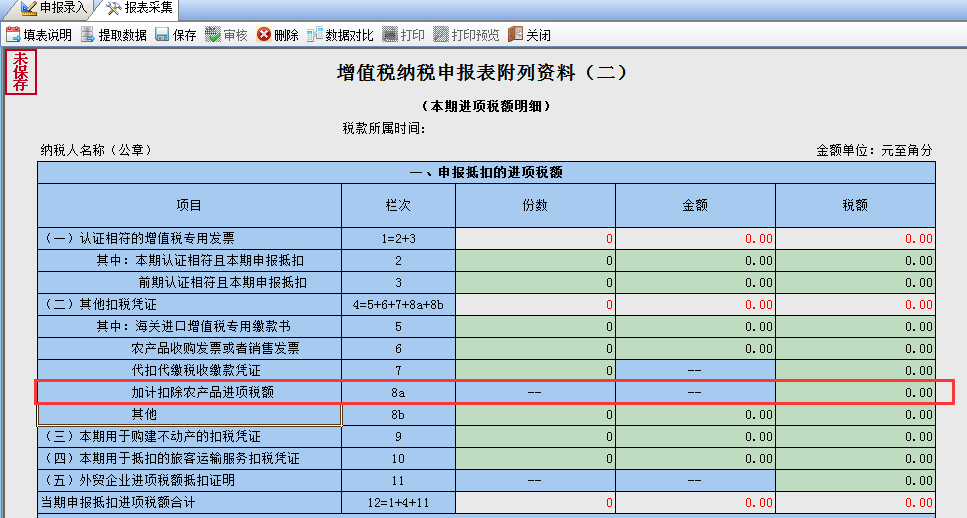The width and height of the screenshot is (967, 518).
Task: Click the 12=1+4+11 formula cell
Action: (x=398, y=503)
